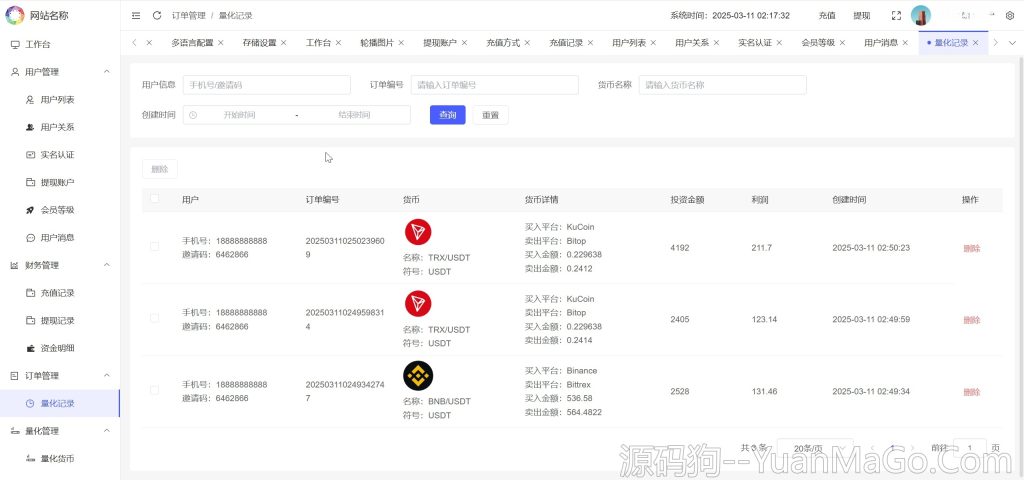Click the 重置 button

(490, 115)
